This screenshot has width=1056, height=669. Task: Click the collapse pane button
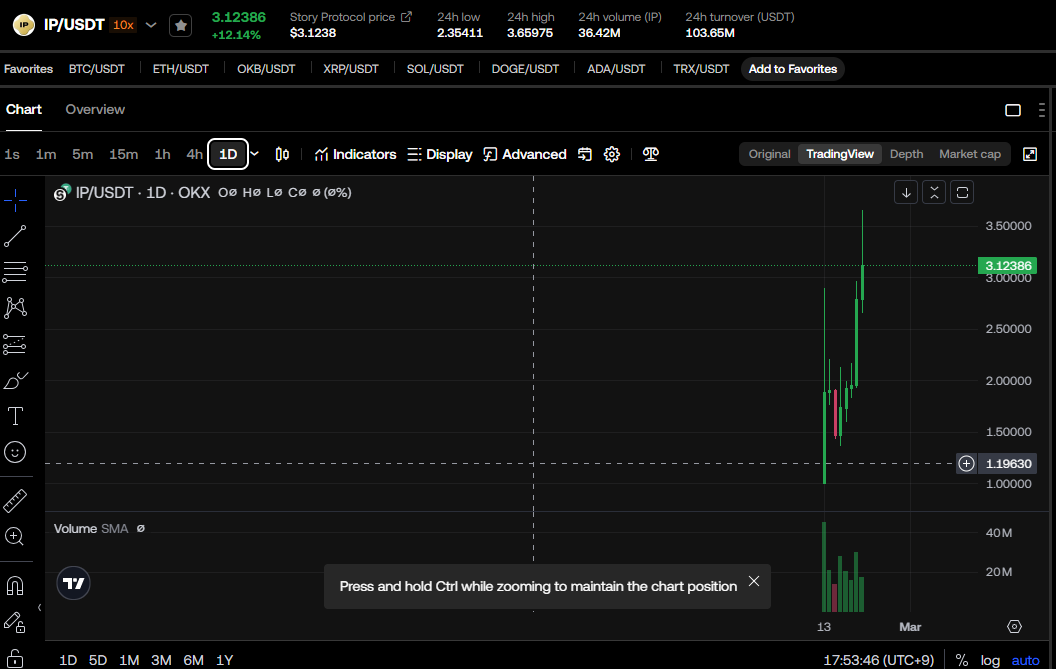934,193
